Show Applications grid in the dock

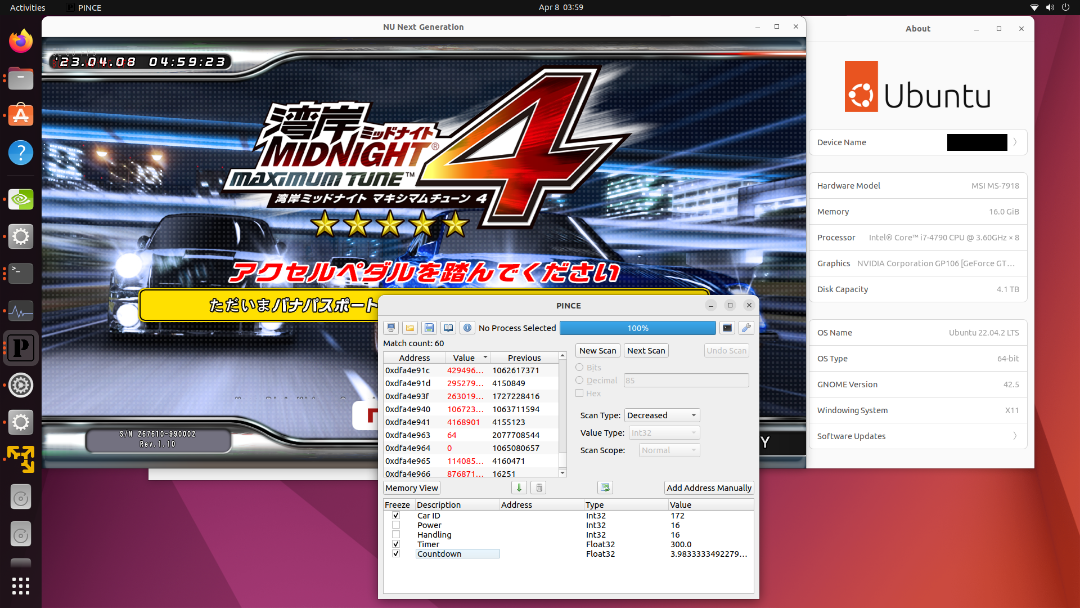pyautogui.click(x=21, y=586)
